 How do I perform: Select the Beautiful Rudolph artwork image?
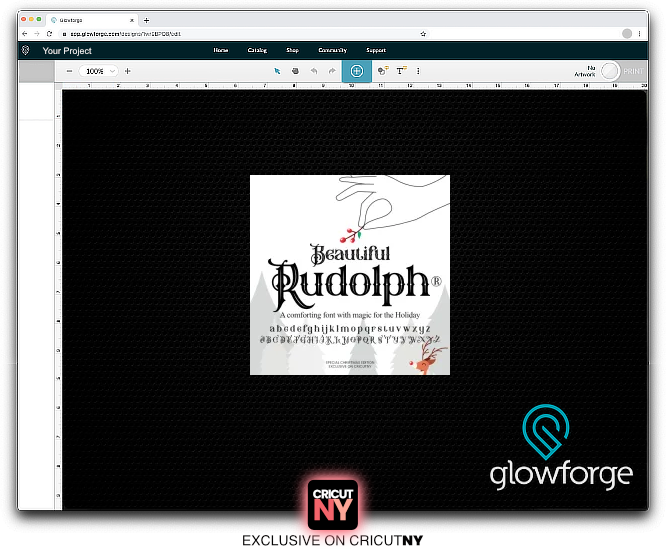[x=350, y=275]
